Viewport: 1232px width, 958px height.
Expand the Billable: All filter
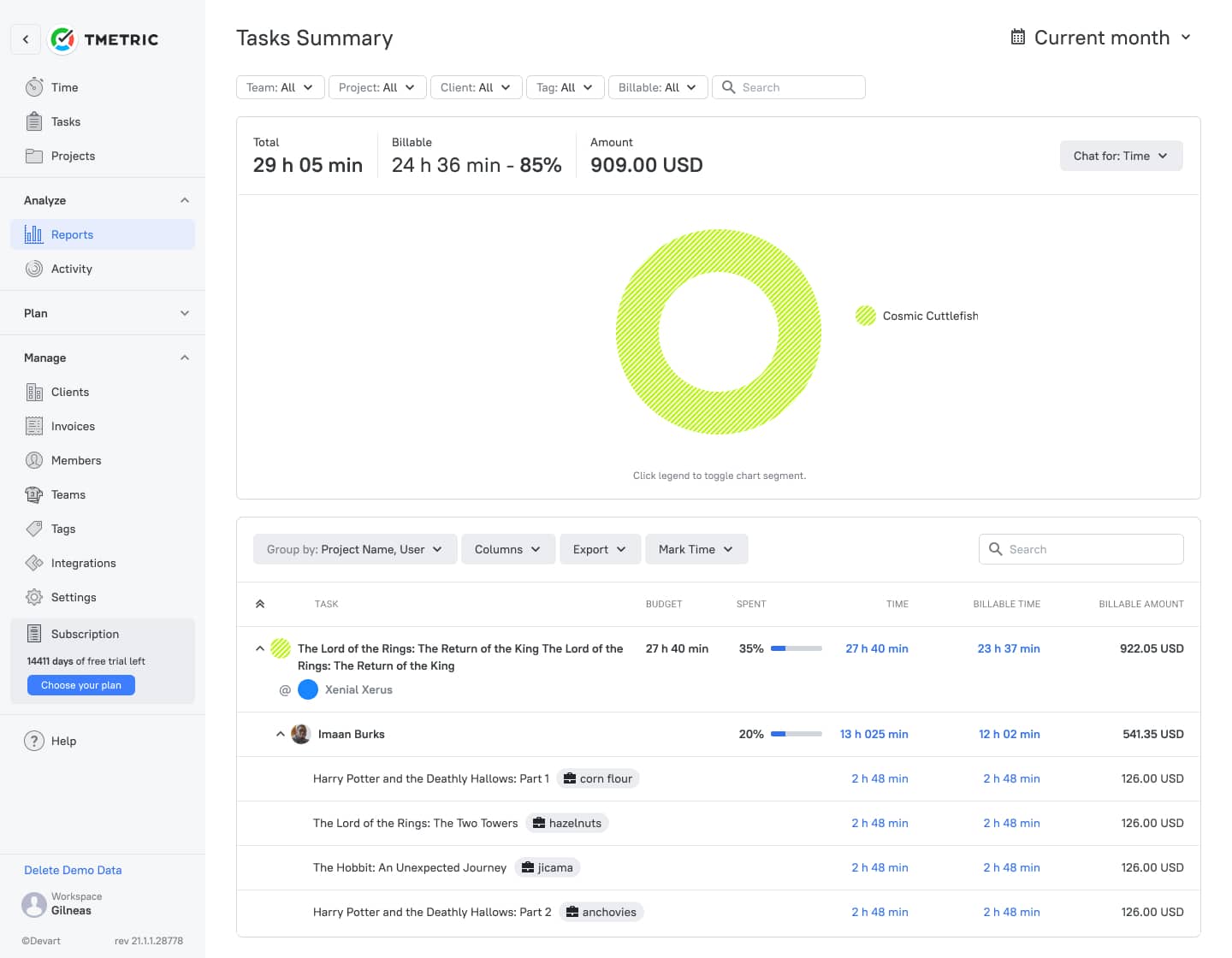point(657,87)
